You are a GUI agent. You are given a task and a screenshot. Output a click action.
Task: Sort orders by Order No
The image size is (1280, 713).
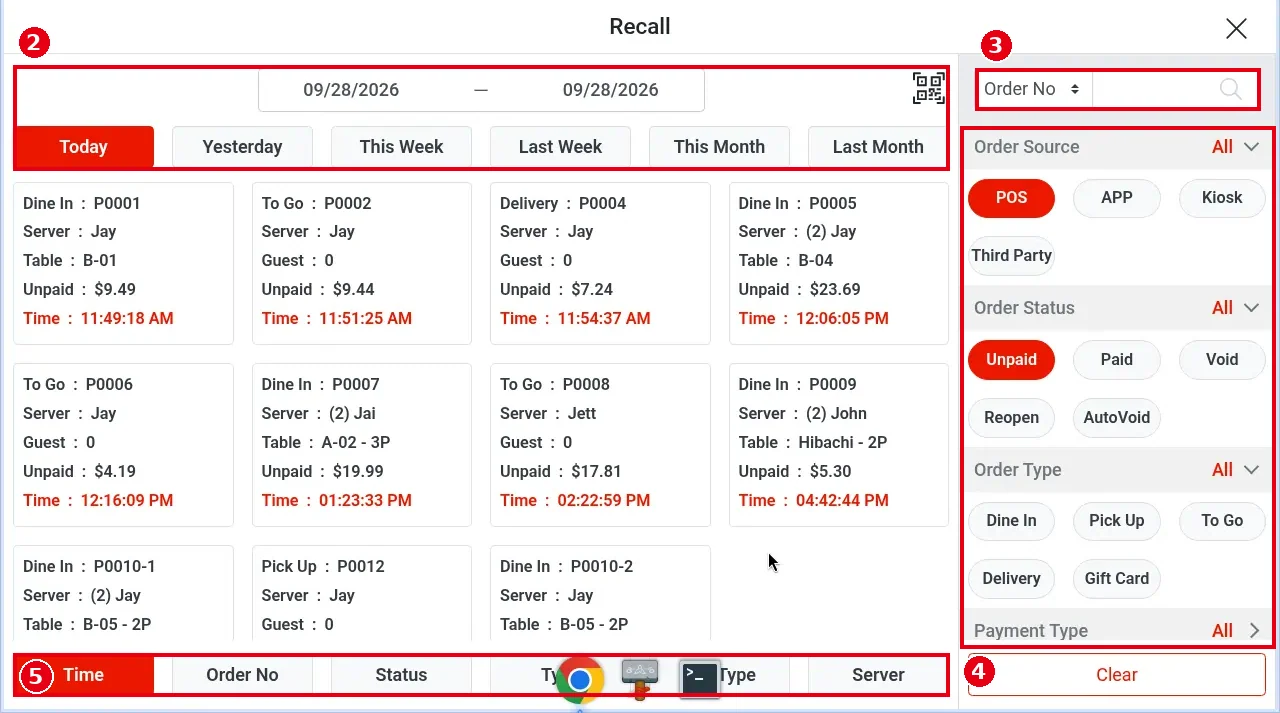pos(242,675)
